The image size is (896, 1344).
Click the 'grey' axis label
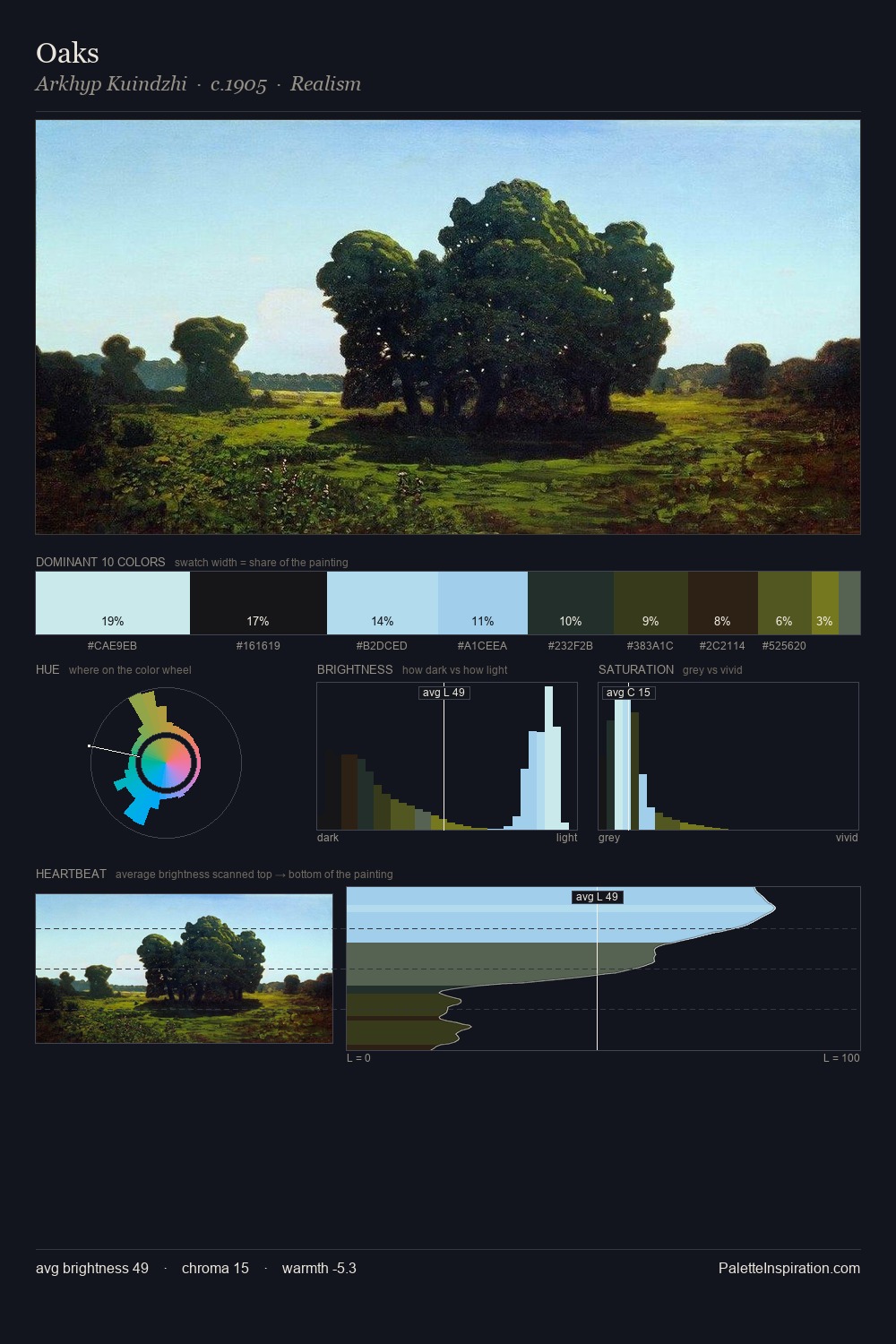609,838
